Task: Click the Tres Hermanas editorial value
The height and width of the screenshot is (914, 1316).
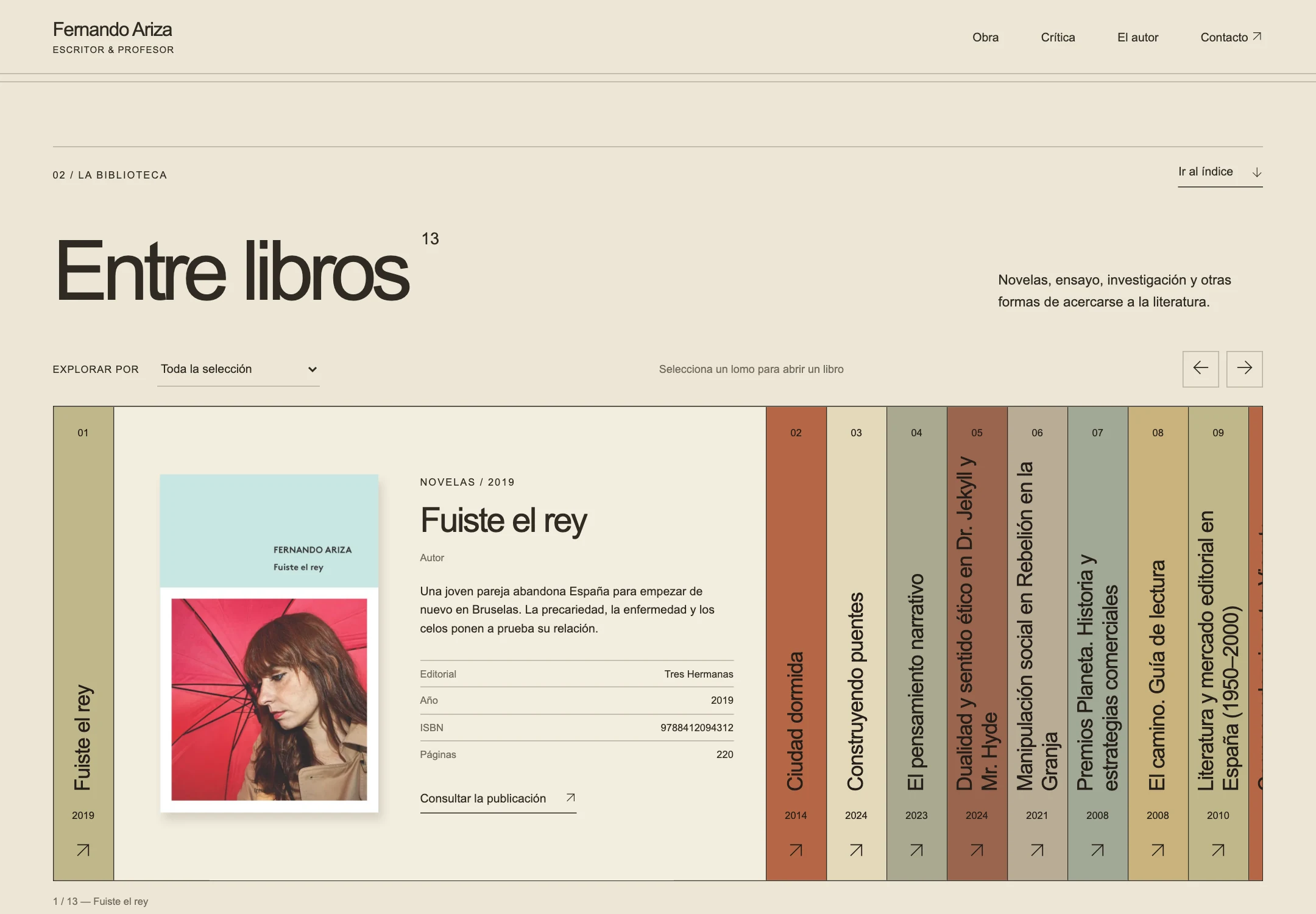Action: point(699,674)
